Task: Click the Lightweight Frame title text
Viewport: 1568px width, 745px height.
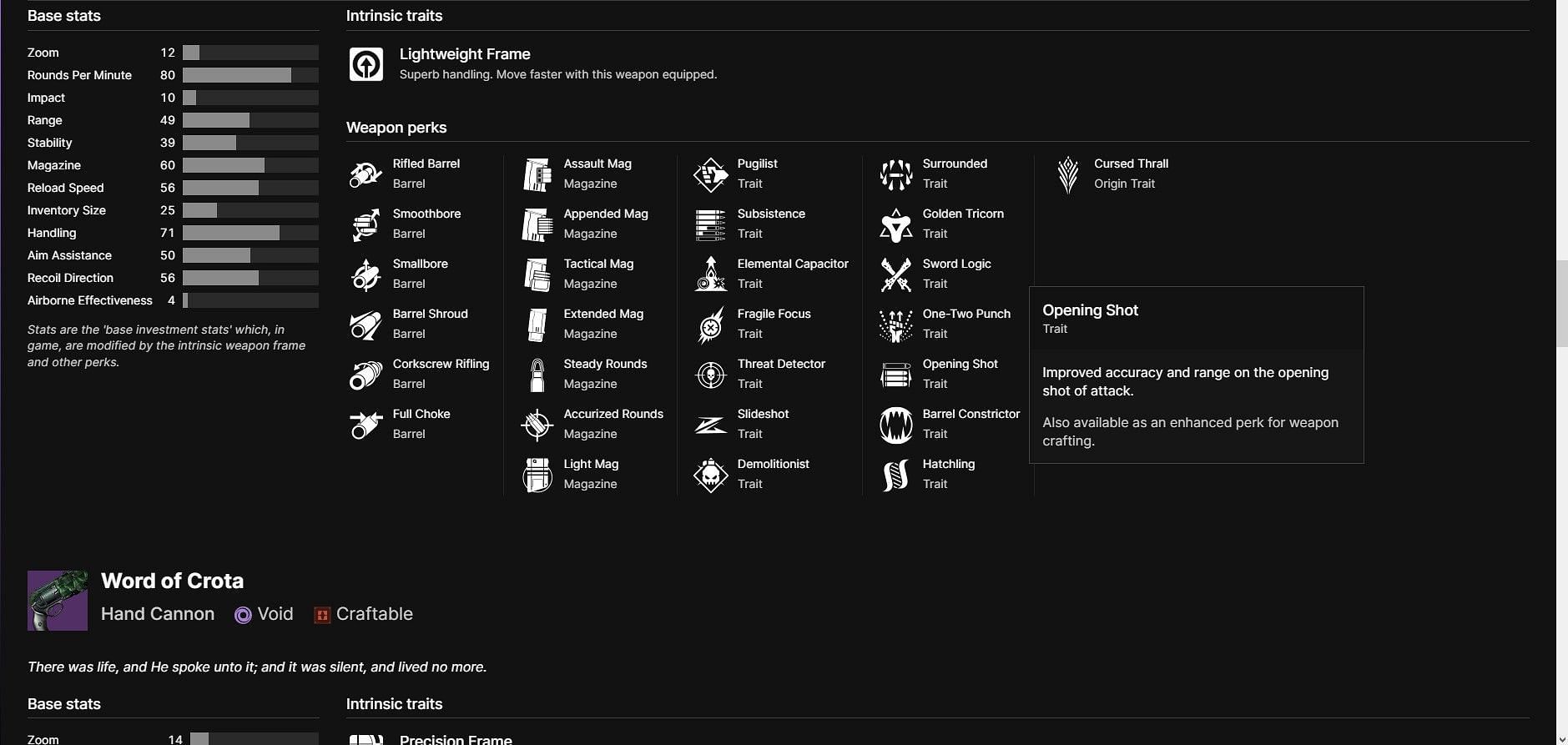Action: [465, 54]
